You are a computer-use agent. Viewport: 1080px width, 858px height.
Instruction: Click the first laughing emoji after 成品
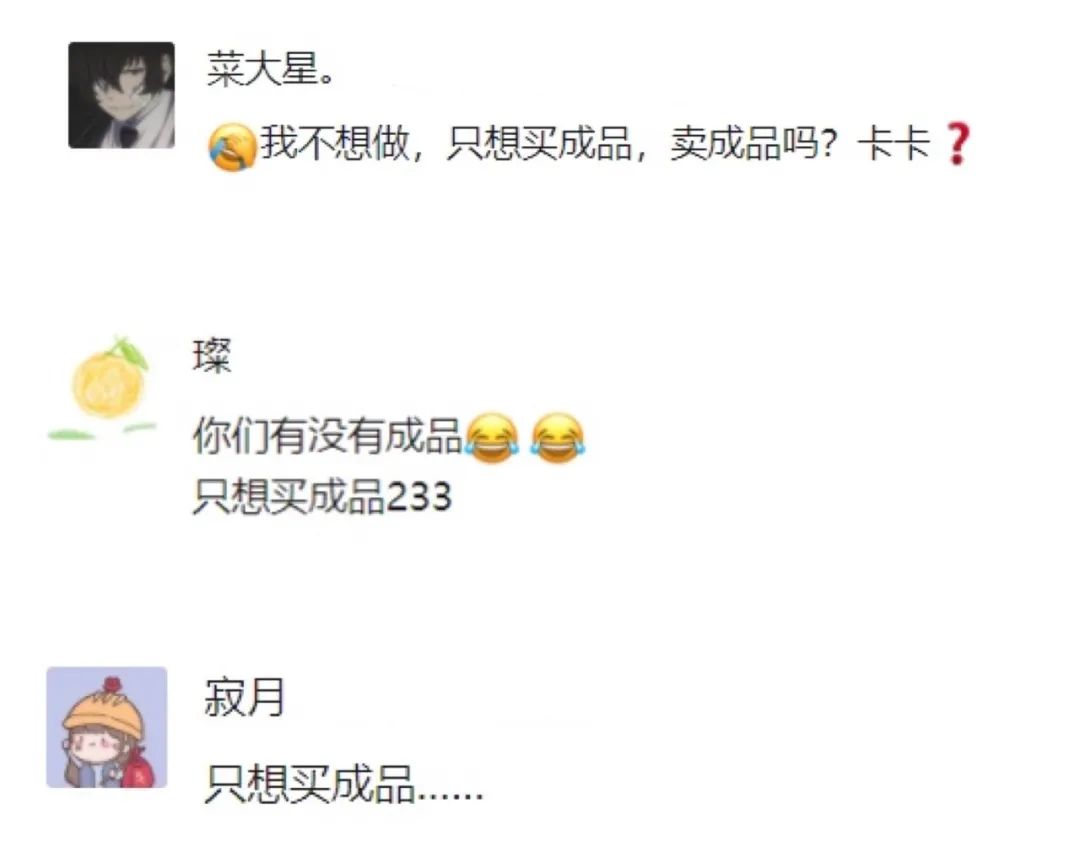coord(492,438)
